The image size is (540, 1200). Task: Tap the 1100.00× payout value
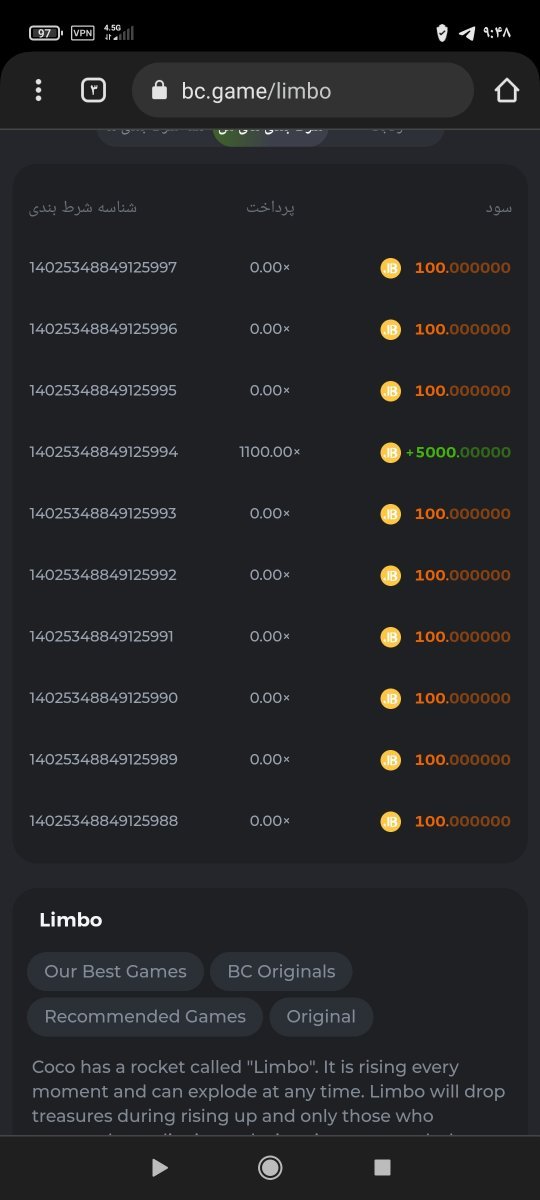pyautogui.click(x=270, y=452)
